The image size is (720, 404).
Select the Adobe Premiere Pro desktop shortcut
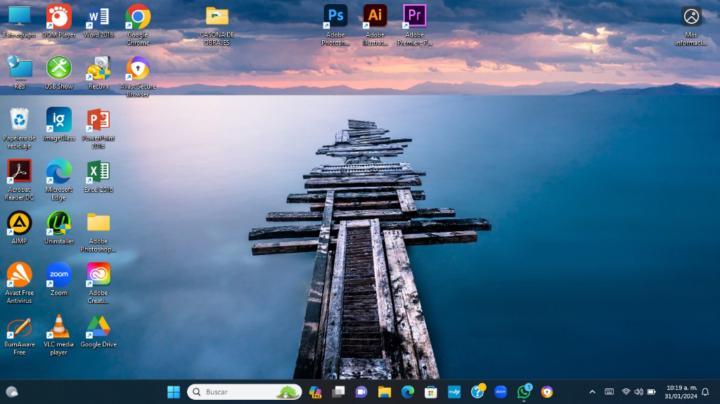point(415,25)
